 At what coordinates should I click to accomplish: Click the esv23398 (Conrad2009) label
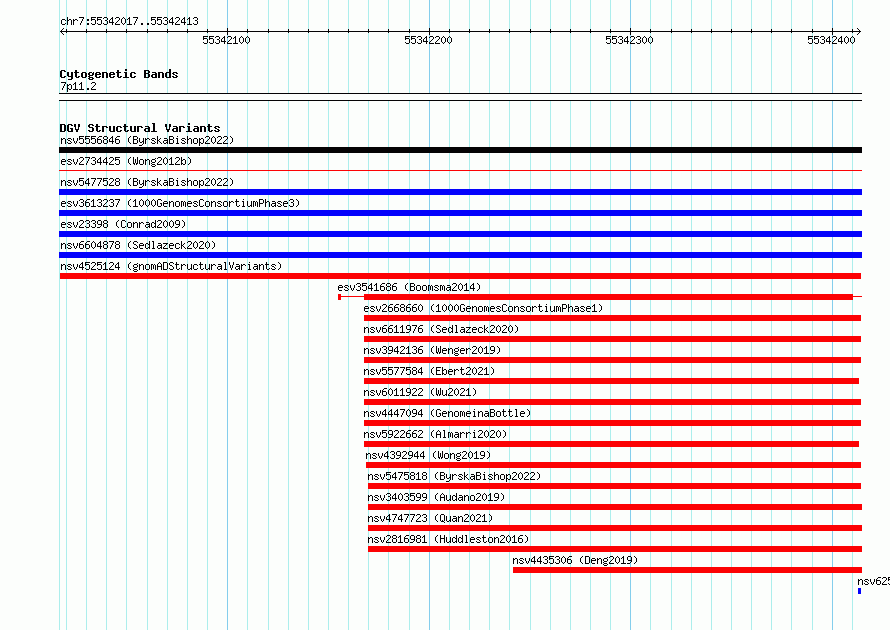123,224
